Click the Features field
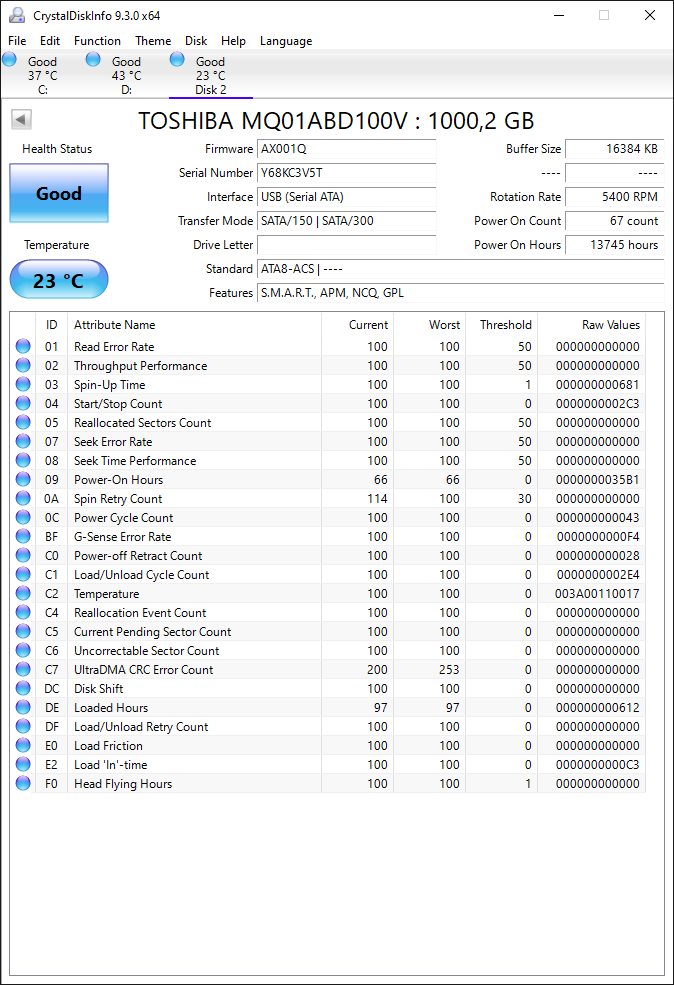Viewport: 674px width, 985px height. 460,293
